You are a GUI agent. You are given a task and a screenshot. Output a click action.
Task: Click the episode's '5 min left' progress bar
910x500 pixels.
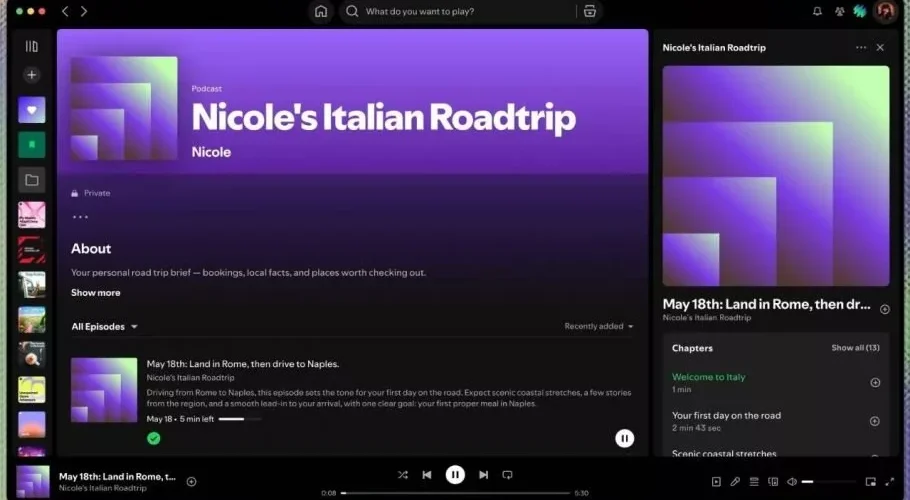[240, 419]
